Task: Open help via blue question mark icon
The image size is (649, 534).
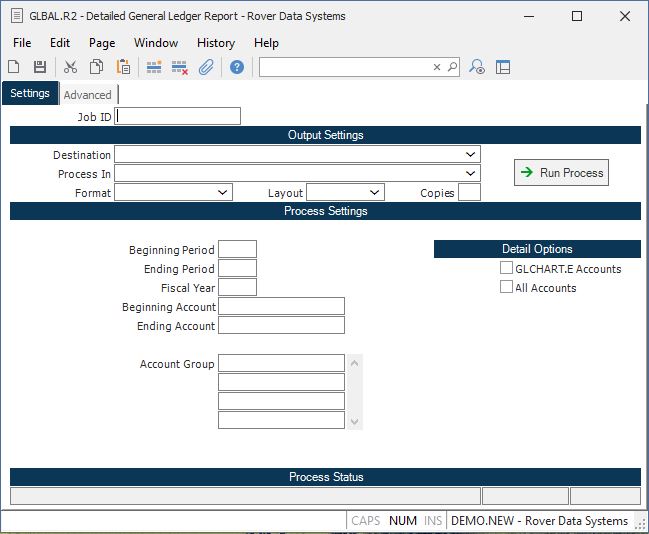Action: (237, 67)
